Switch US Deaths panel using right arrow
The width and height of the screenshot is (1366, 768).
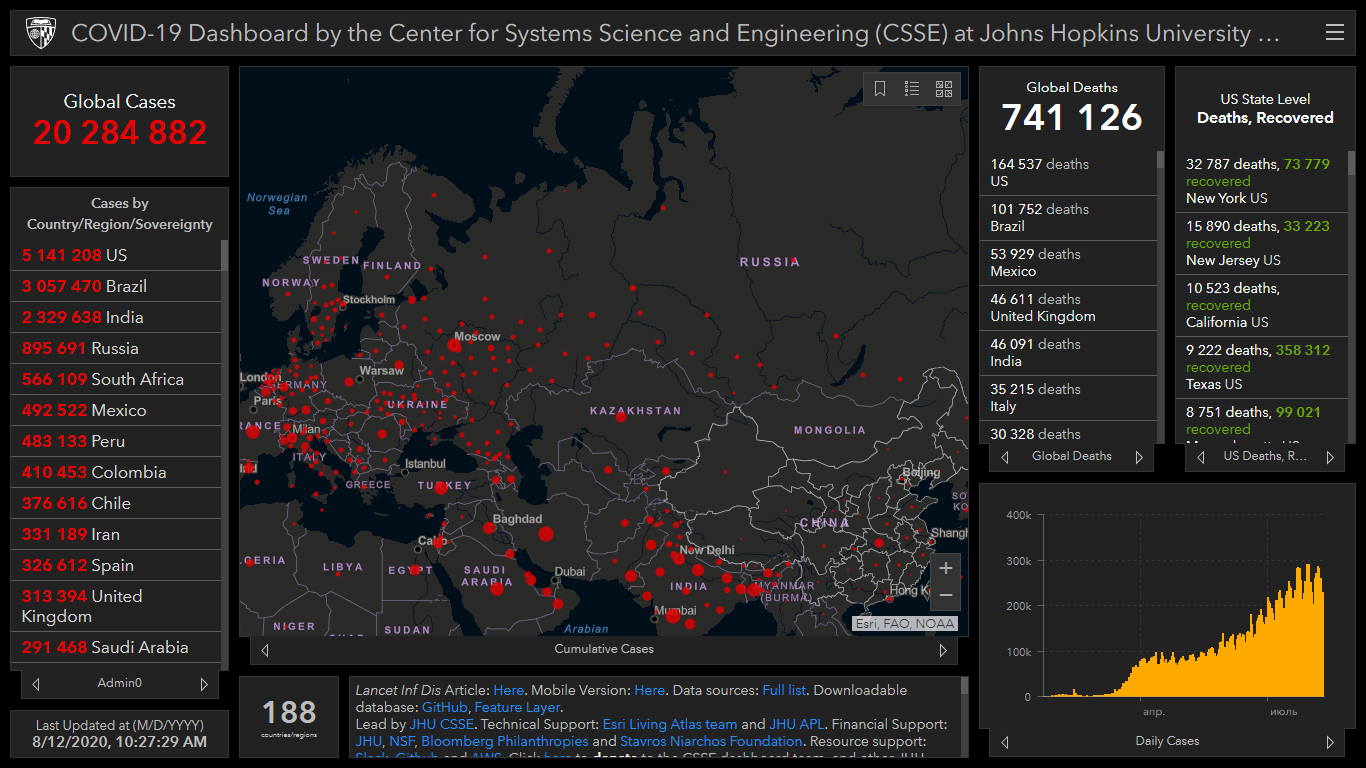pyautogui.click(x=1329, y=457)
